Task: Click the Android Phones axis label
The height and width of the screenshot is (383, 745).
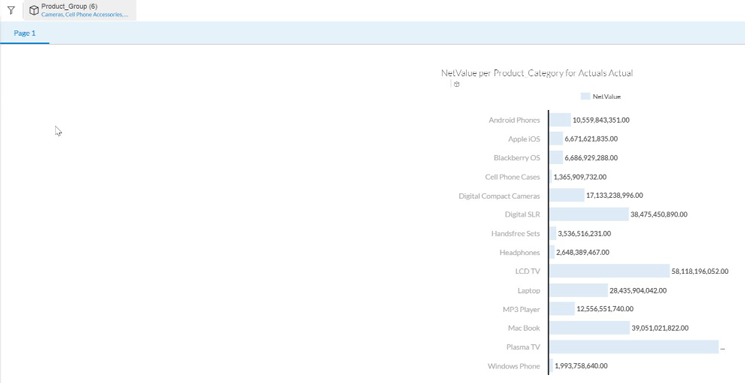Action: click(x=514, y=120)
